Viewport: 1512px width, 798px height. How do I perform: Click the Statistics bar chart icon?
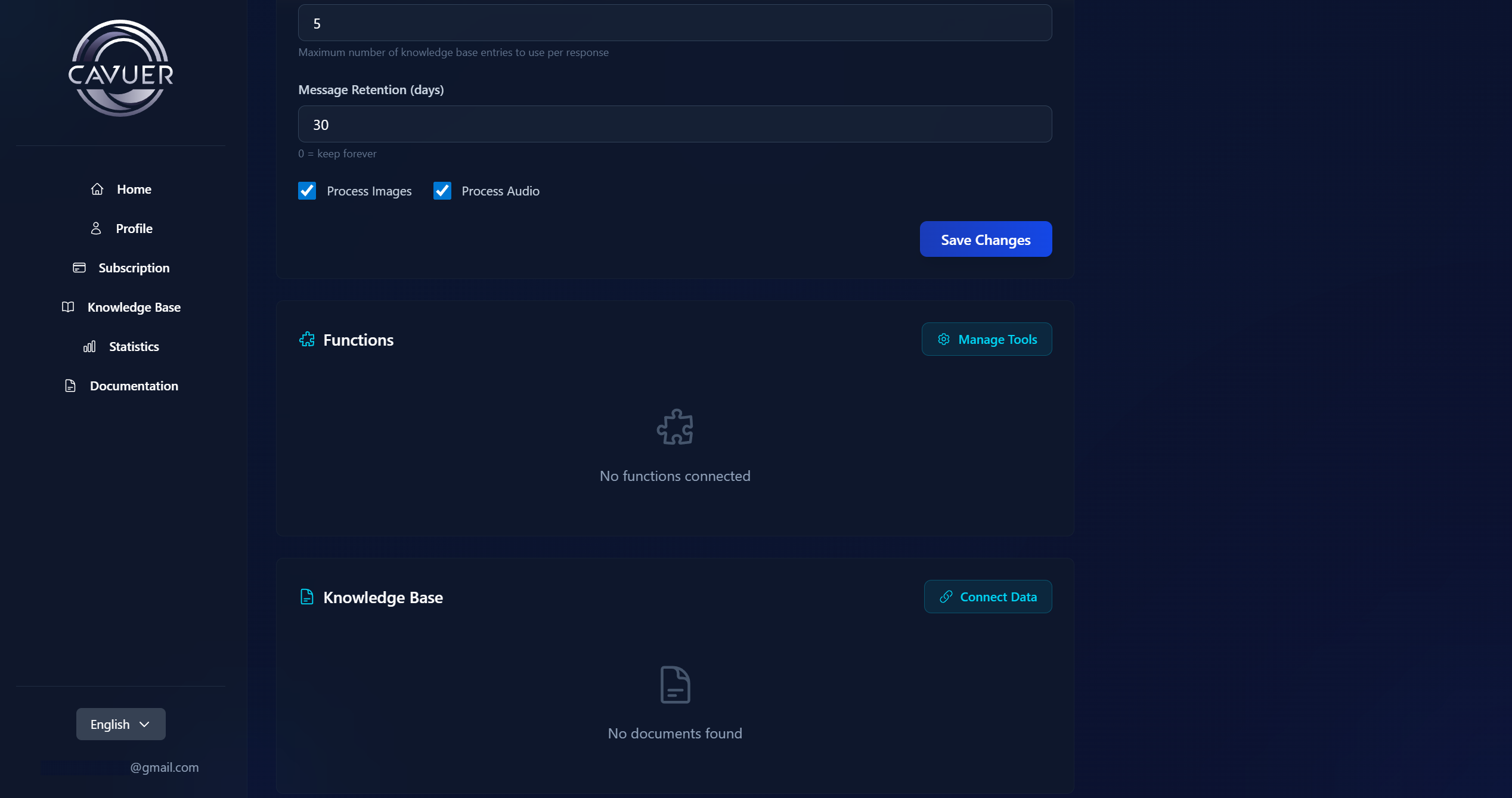pos(89,346)
